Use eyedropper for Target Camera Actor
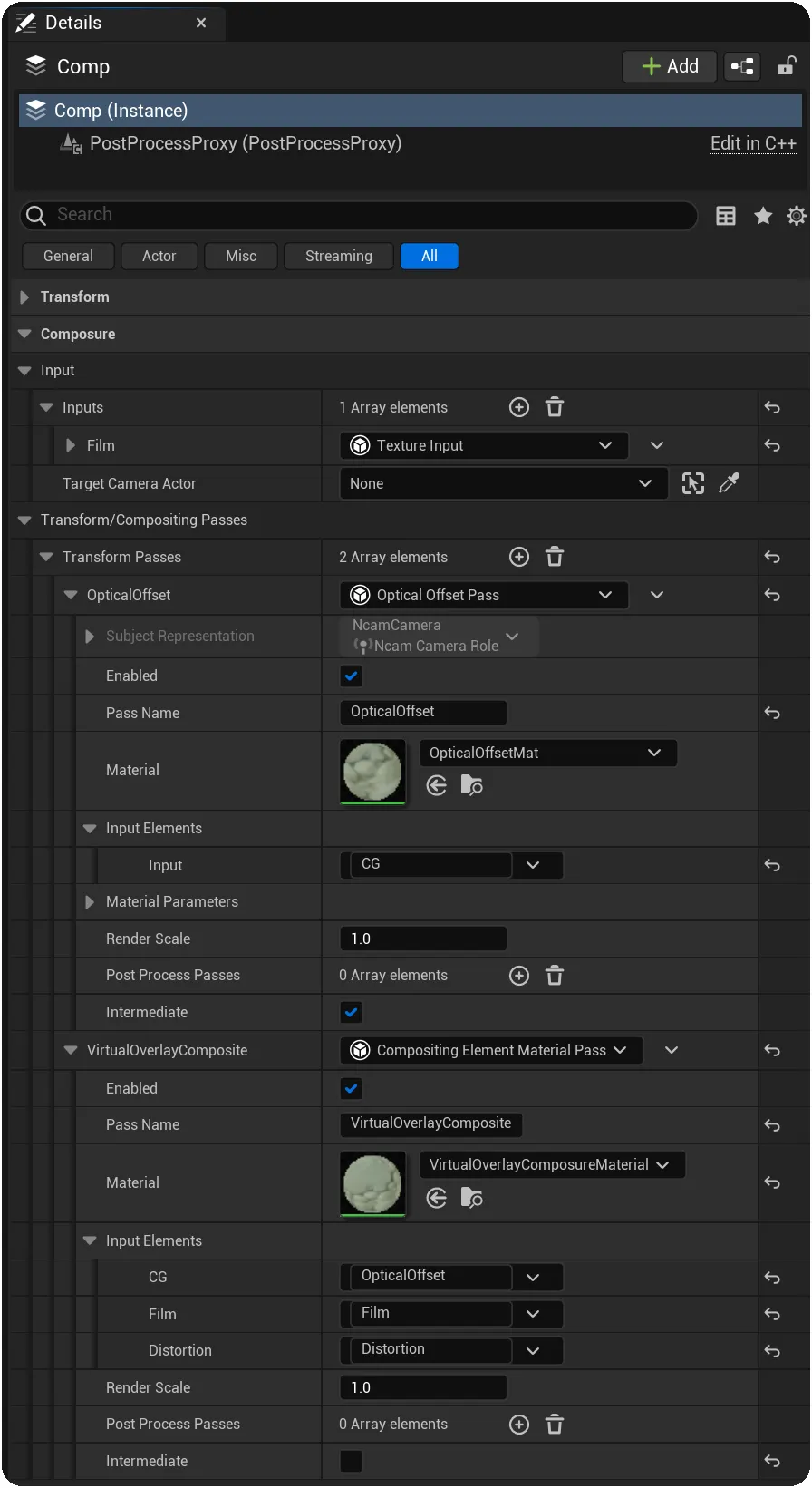The height and width of the screenshot is (1488, 812). pyautogui.click(x=729, y=483)
